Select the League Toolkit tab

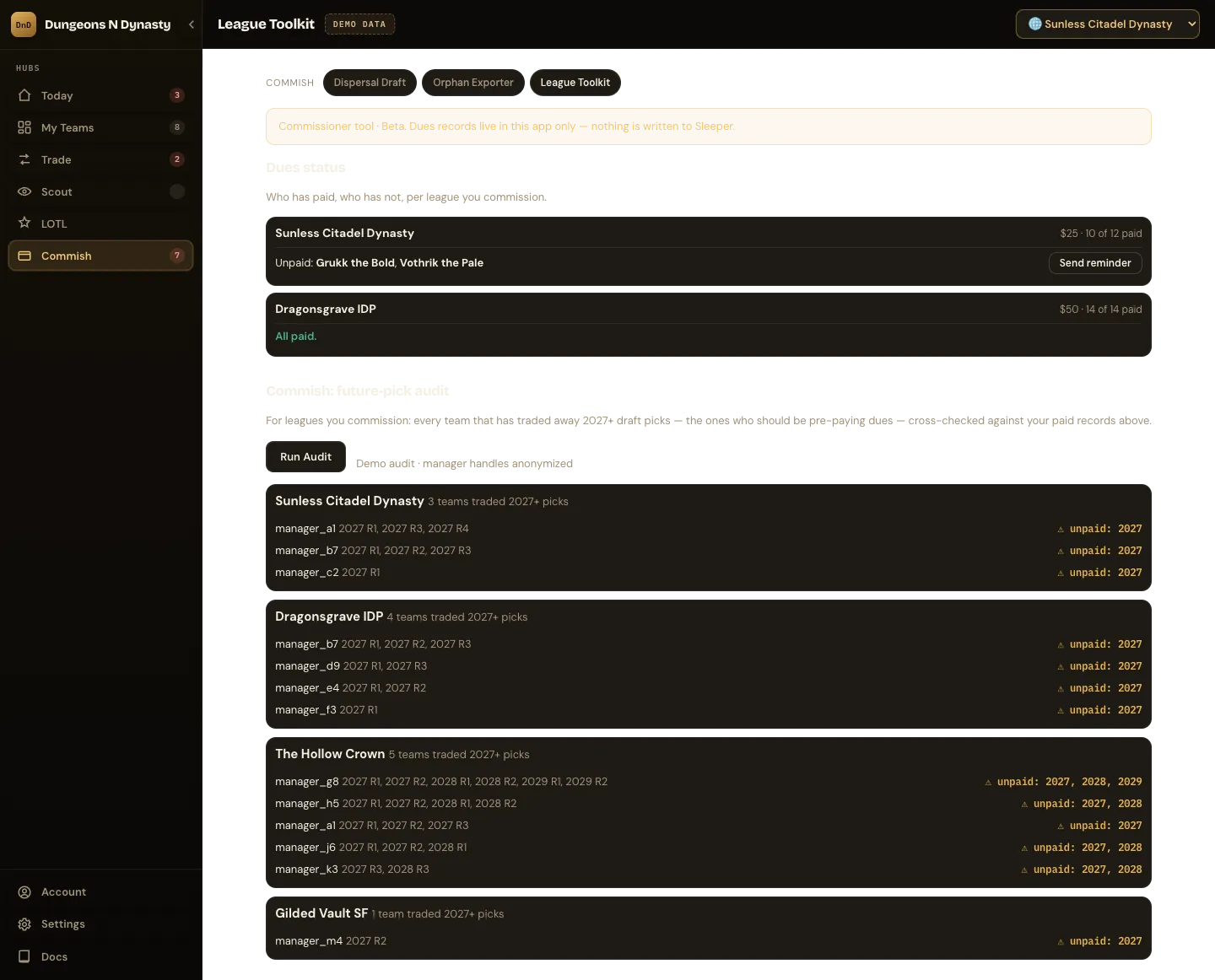tap(575, 83)
